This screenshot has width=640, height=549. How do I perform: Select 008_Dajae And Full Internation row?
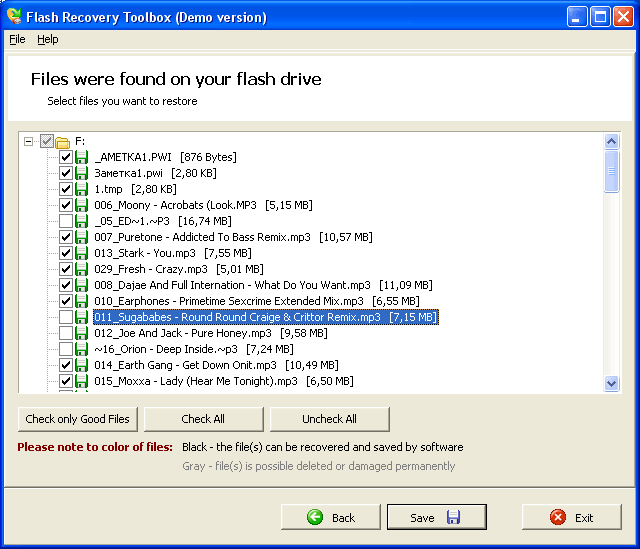[263, 285]
